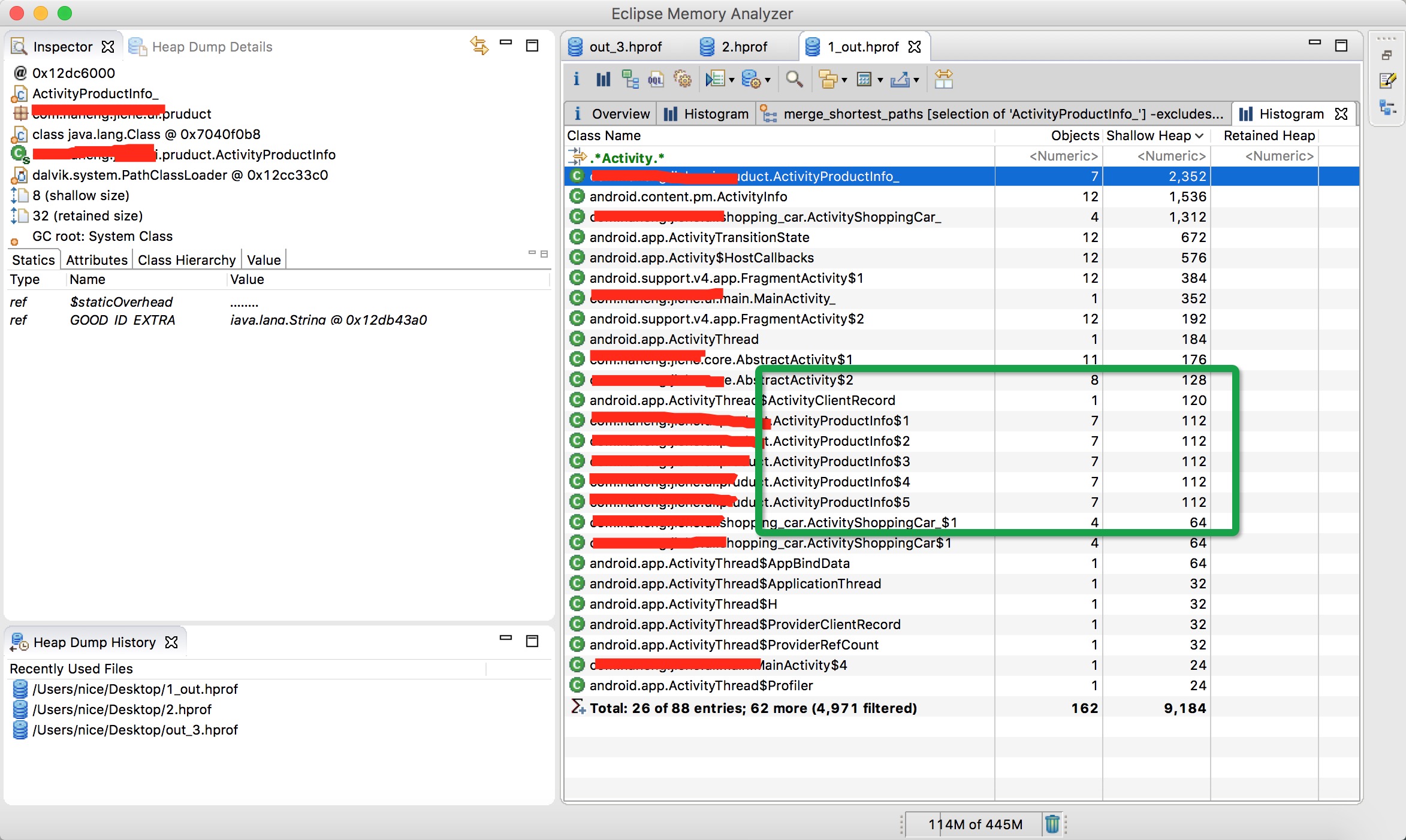Select the android.app.ActivityThread$Profiler row

961,685
